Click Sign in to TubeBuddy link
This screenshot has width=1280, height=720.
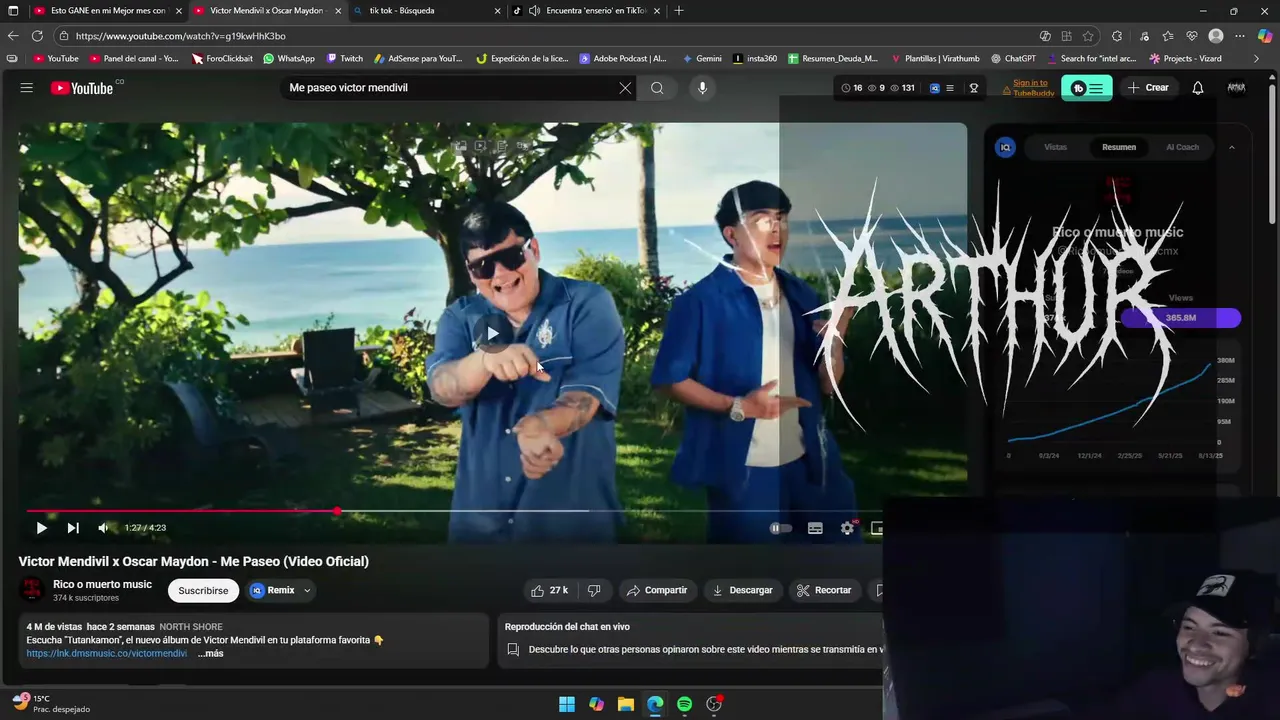pyautogui.click(x=1033, y=88)
